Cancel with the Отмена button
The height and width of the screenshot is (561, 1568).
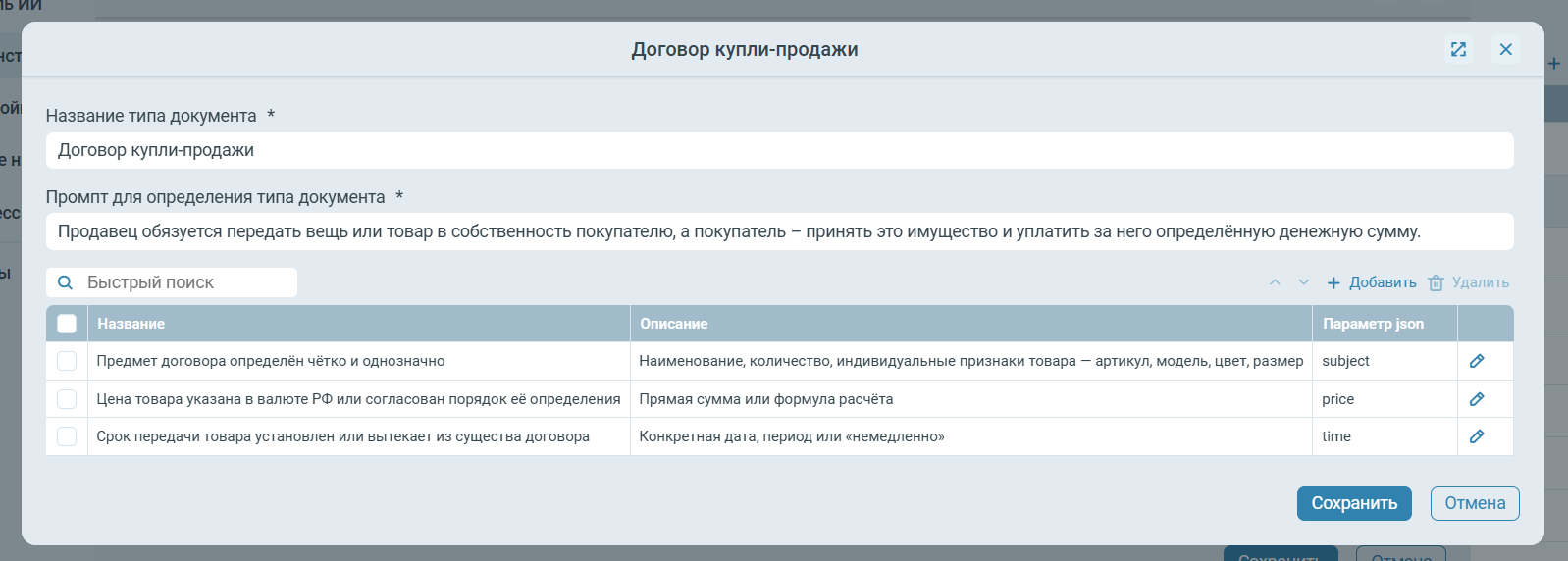pos(1475,503)
